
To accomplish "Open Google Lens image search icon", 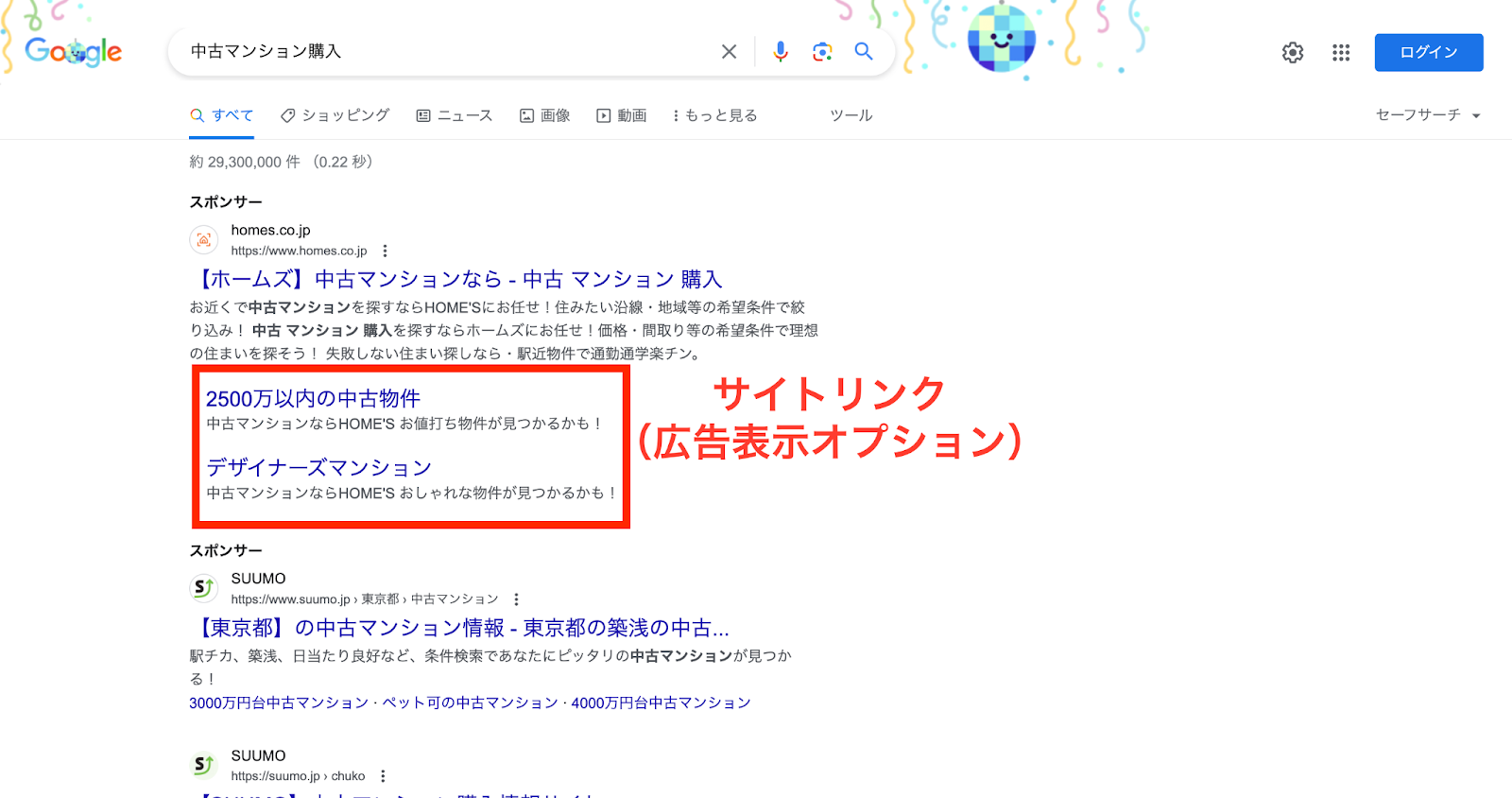I will pos(822,52).
